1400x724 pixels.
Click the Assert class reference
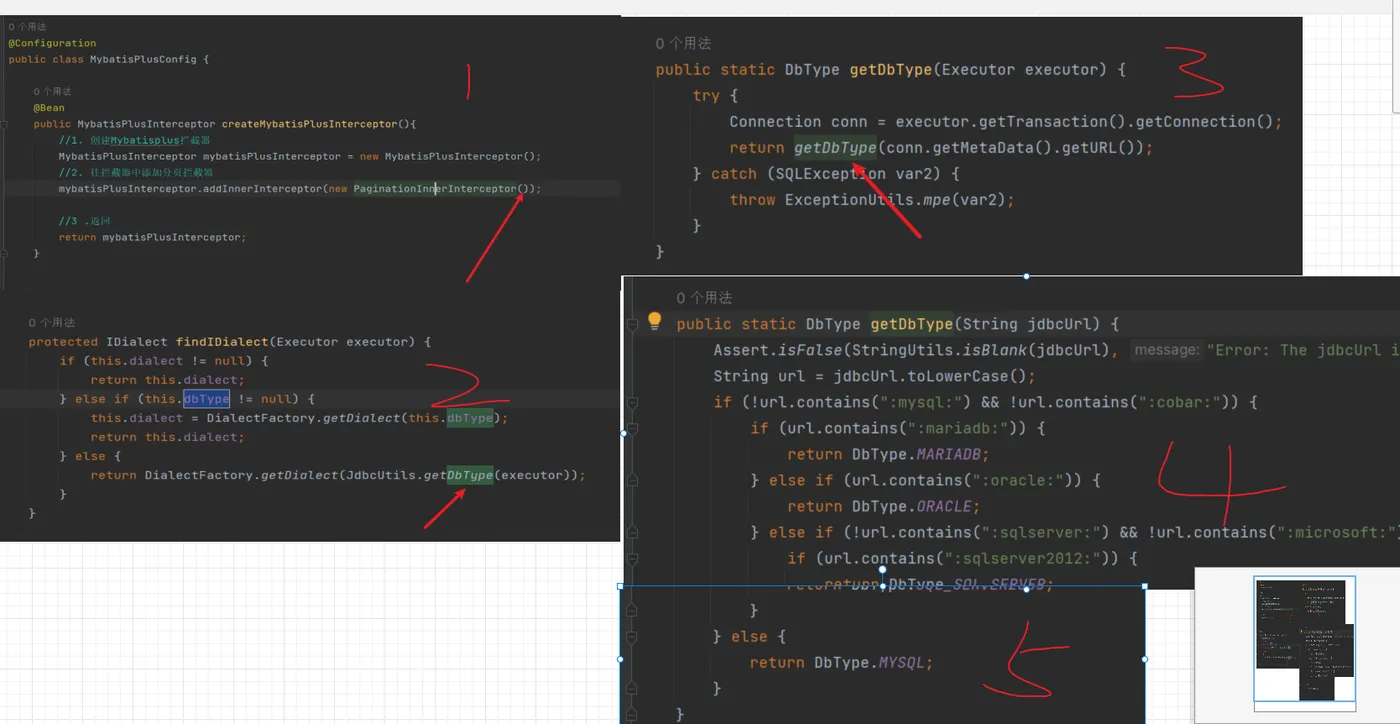point(741,350)
